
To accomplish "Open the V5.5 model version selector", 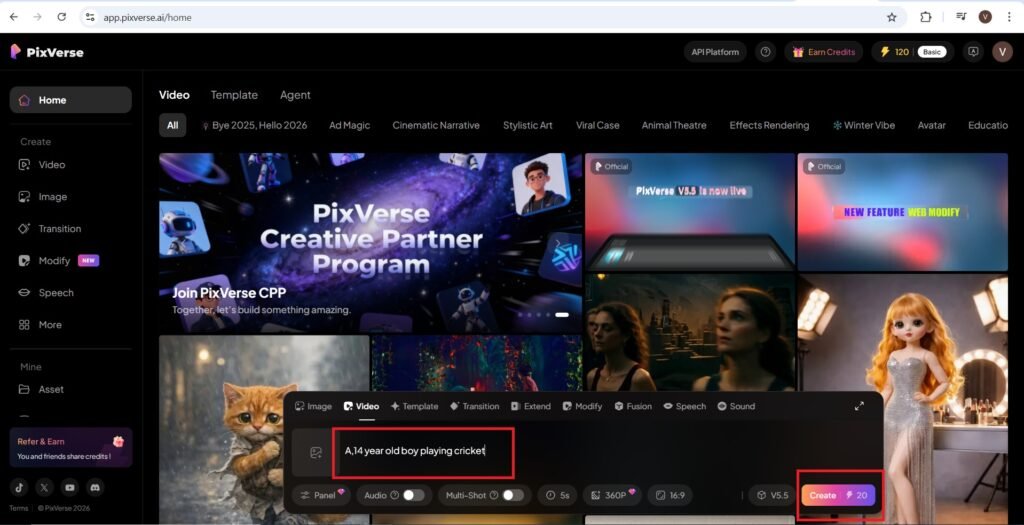I will point(772,495).
